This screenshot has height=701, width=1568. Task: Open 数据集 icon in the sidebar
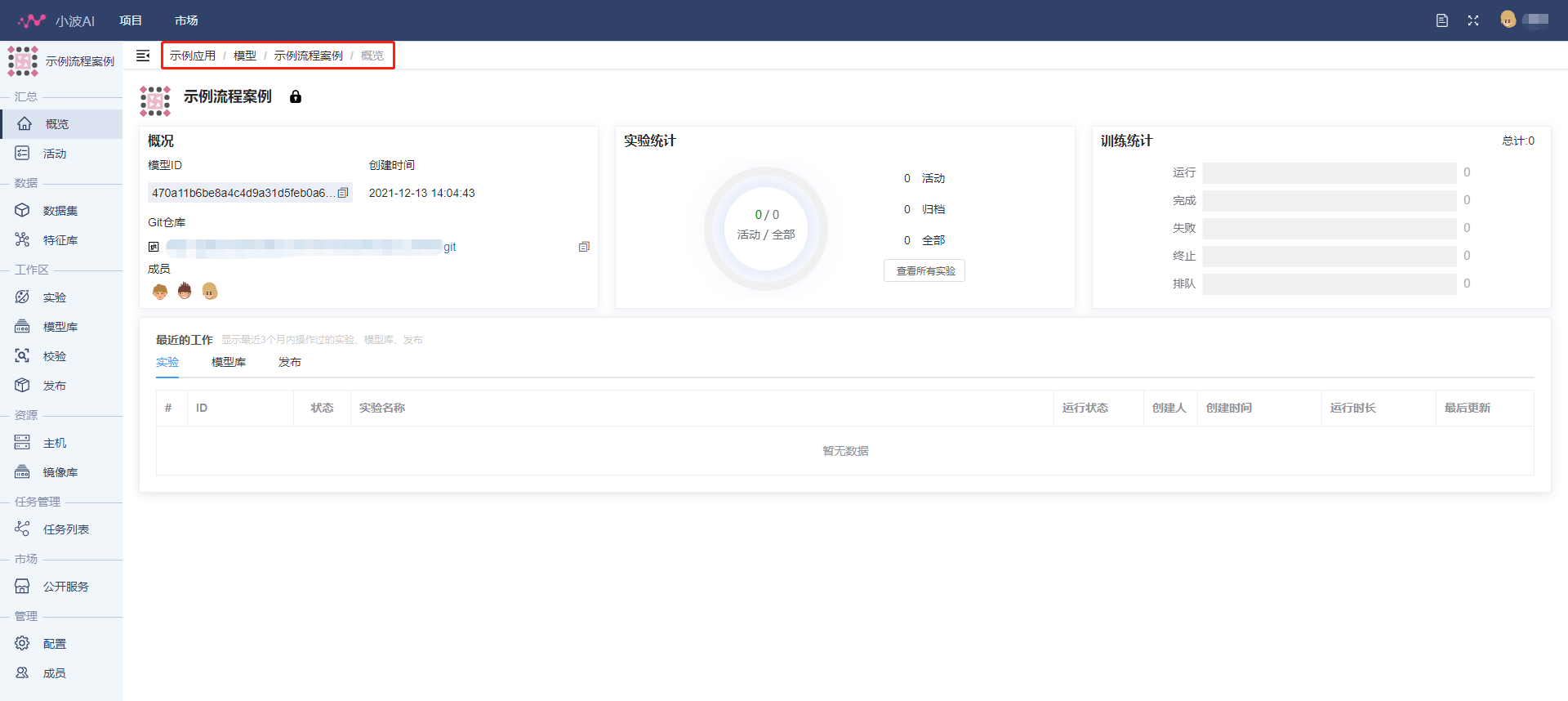22,210
